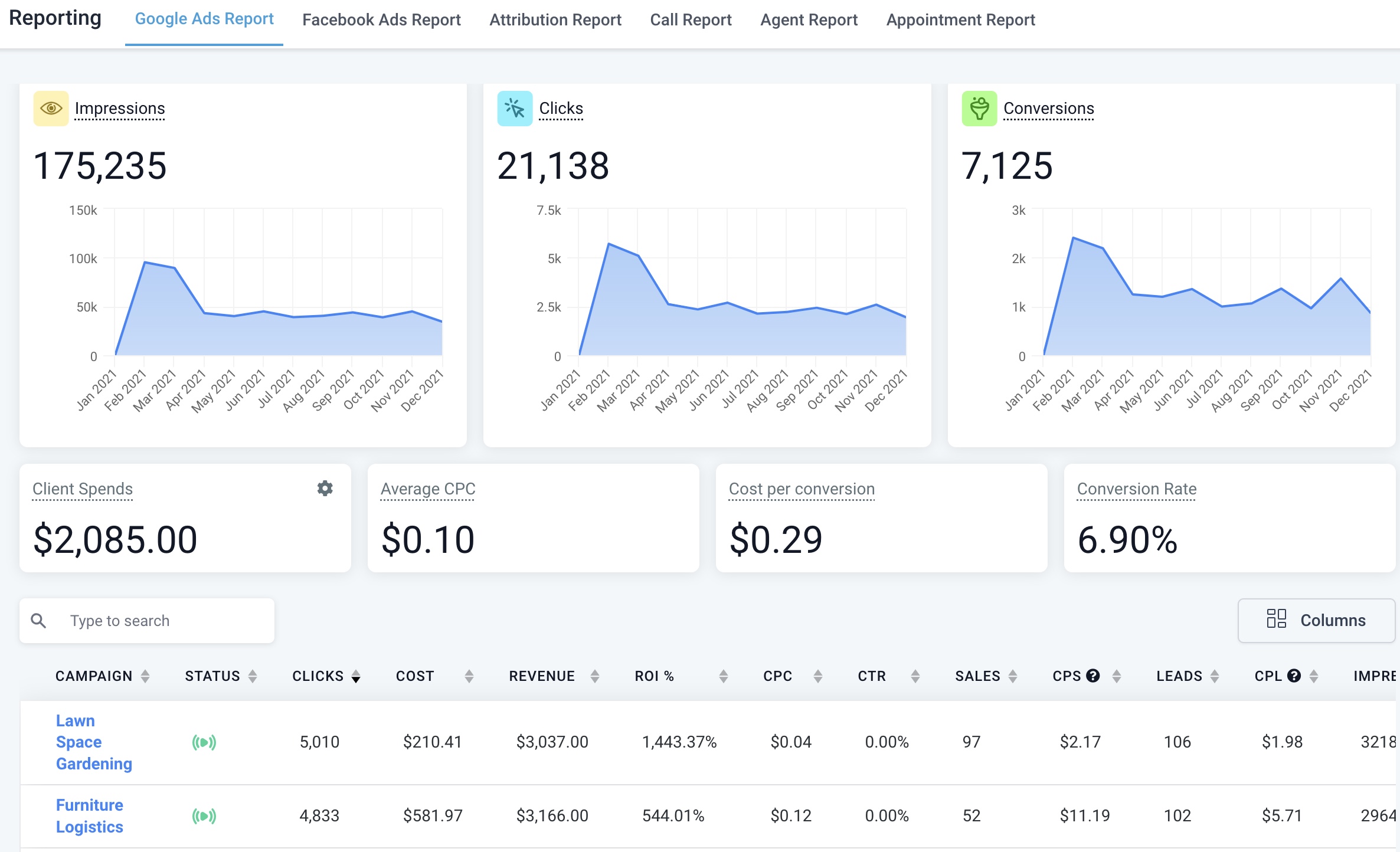The height and width of the screenshot is (852, 1400).
Task: Open the Call Report tab
Action: pyautogui.click(x=691, y=20)
